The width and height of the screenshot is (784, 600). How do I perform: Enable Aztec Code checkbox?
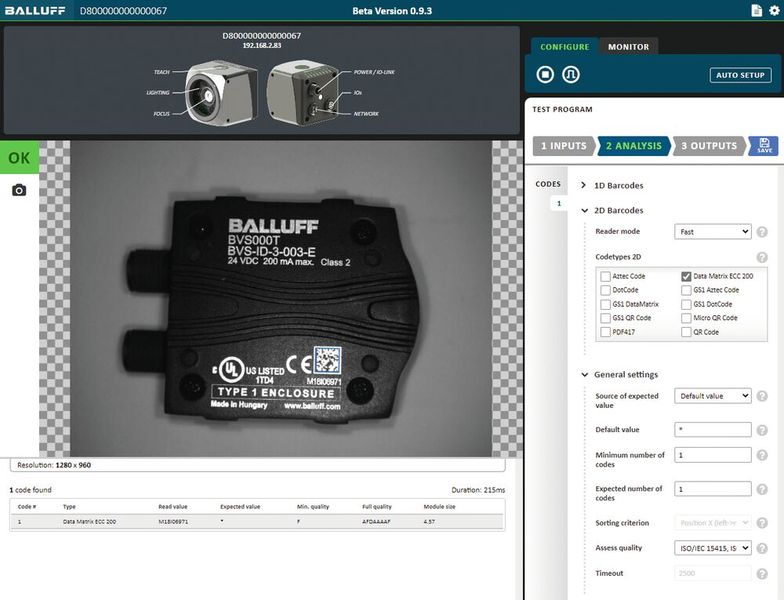click(x=606, y=276)
